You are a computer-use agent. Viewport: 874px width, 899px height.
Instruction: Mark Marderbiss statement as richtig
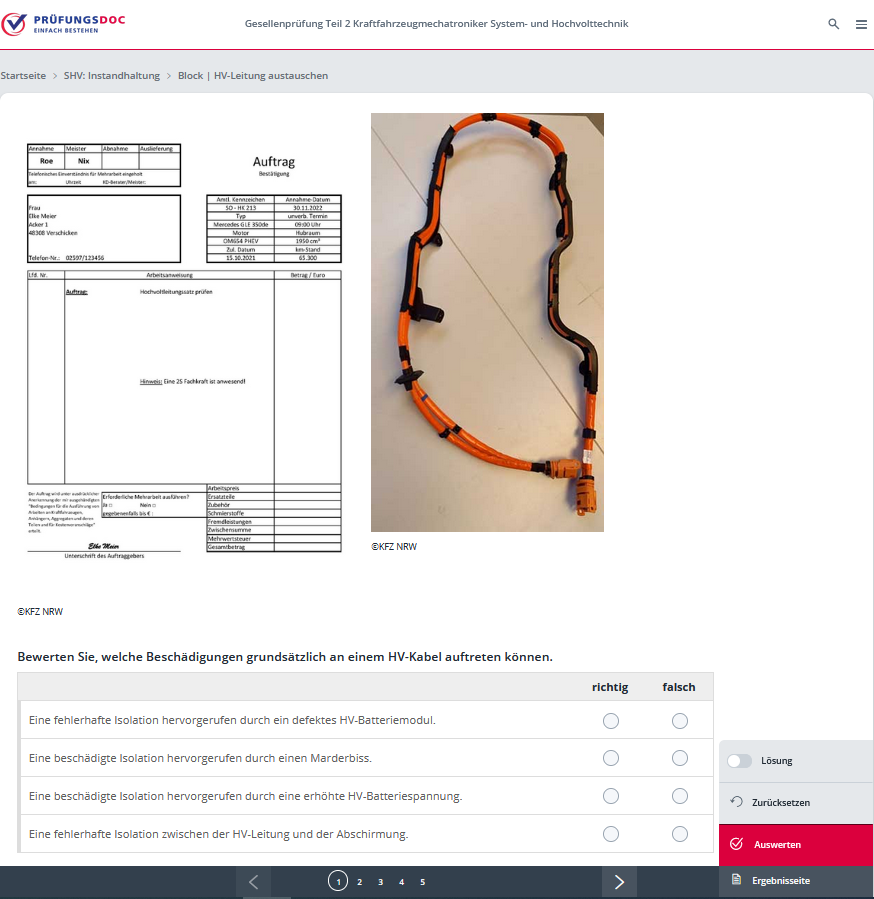tap(611, 758)
